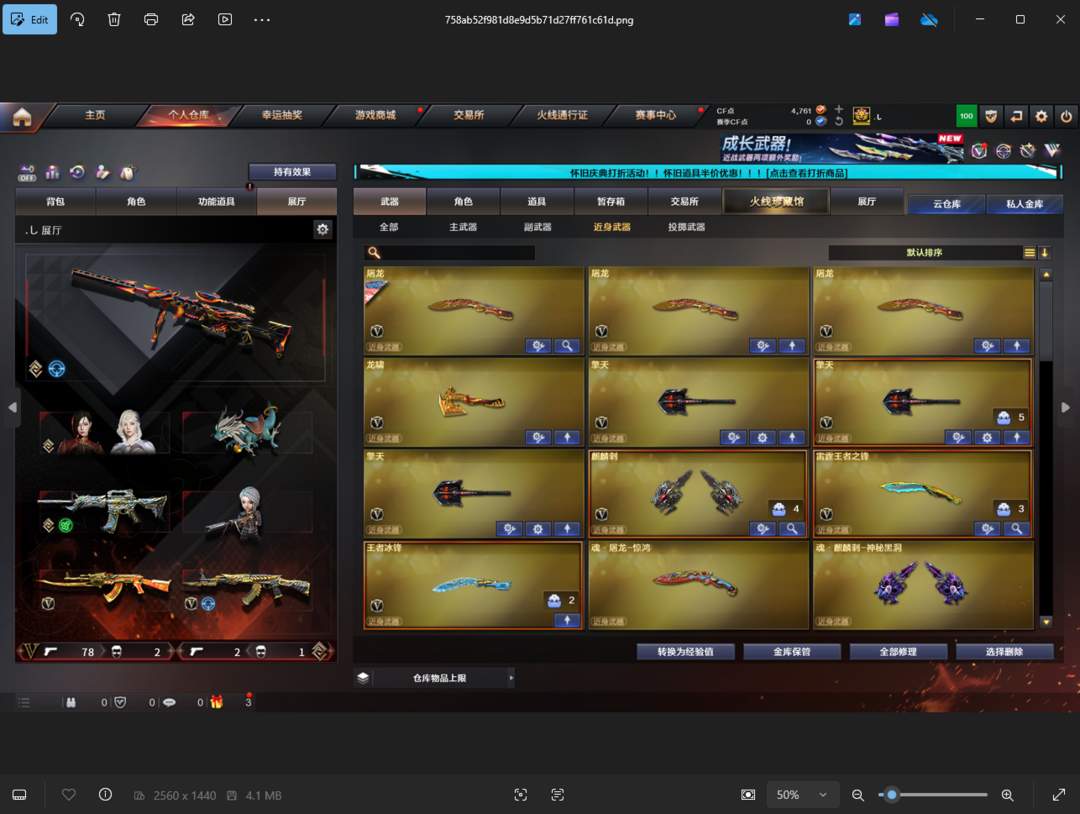Click the gift box icon in bottom bar

tap(216, 702)
